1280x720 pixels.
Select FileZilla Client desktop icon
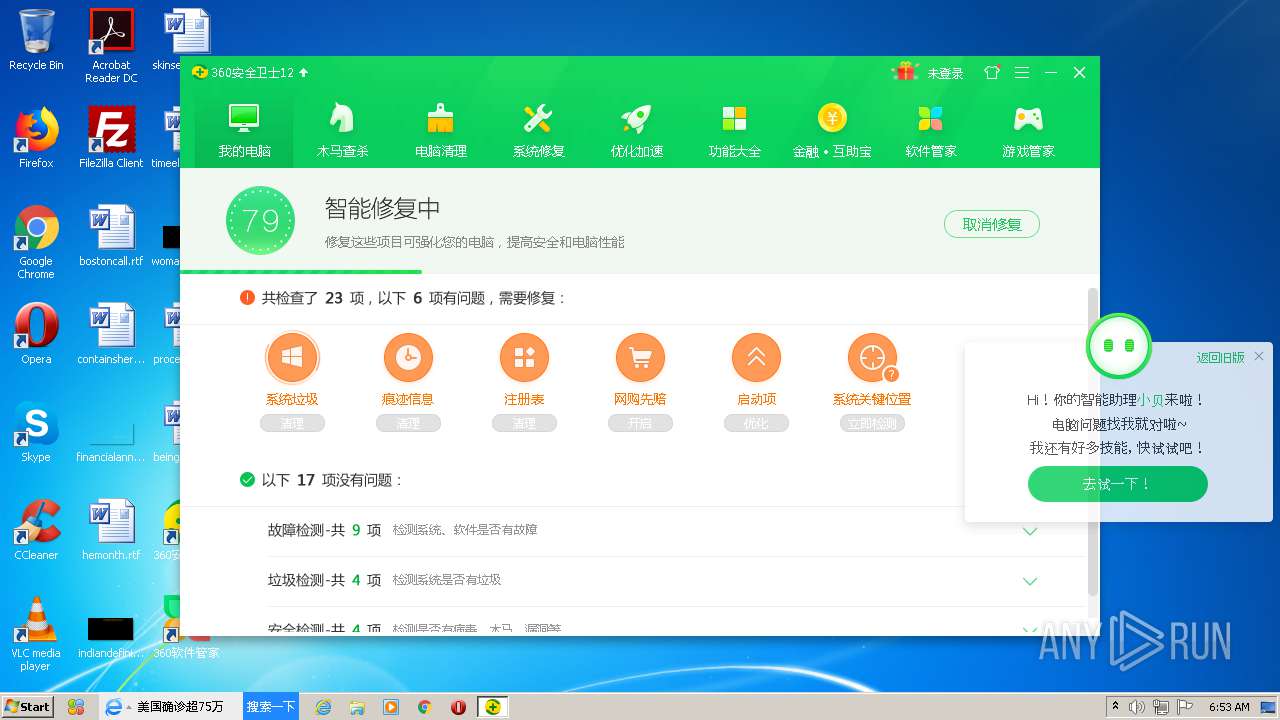click(x=111, y=138)
